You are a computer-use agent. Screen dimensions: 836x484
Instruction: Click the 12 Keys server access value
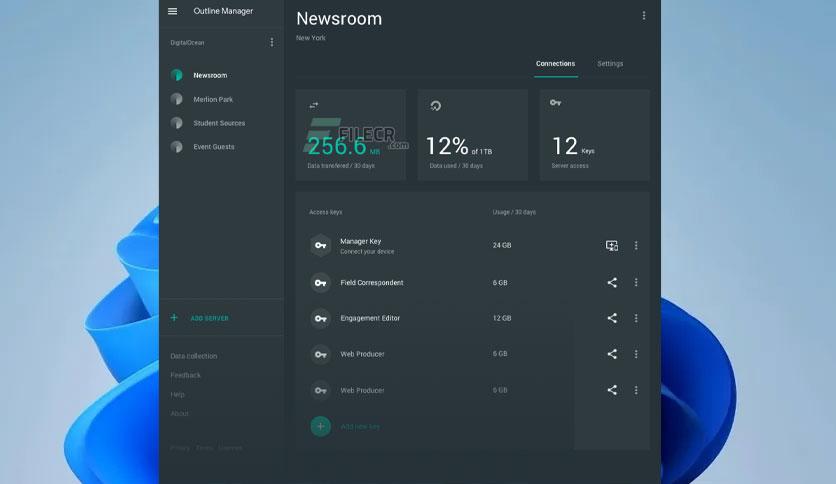click(x=573, y=146)
